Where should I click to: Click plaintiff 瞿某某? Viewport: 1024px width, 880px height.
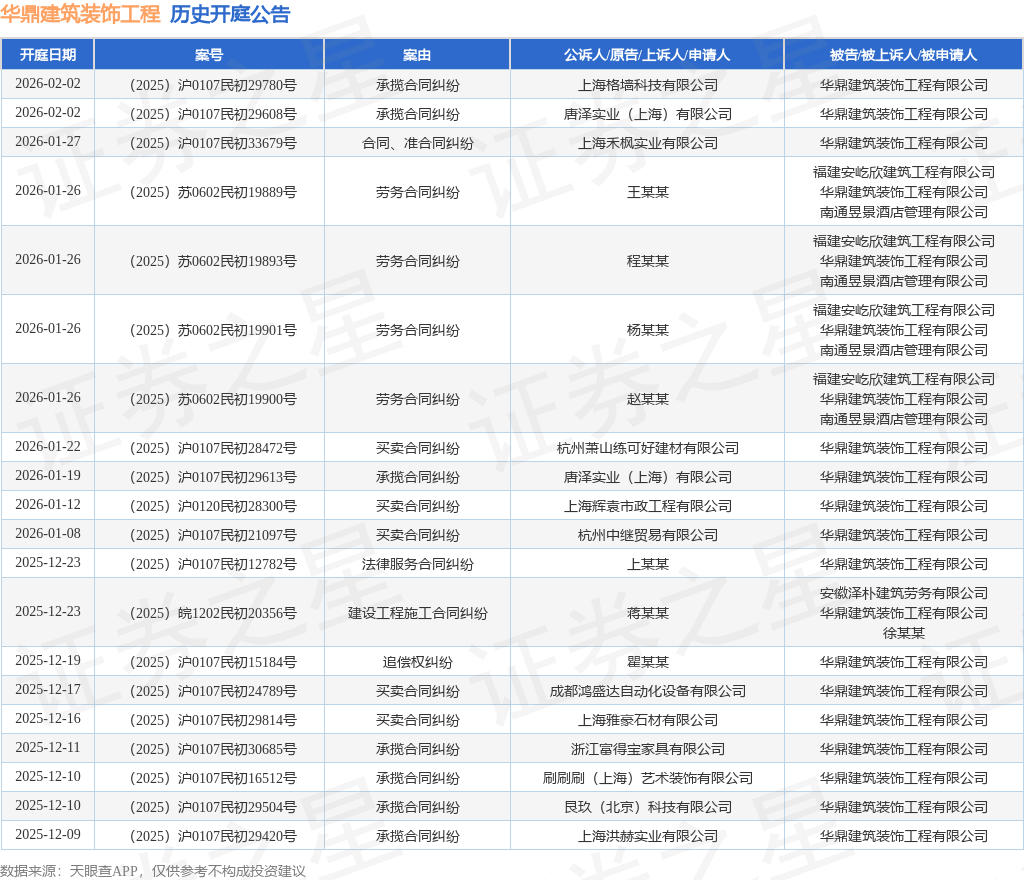pos(647,663)
